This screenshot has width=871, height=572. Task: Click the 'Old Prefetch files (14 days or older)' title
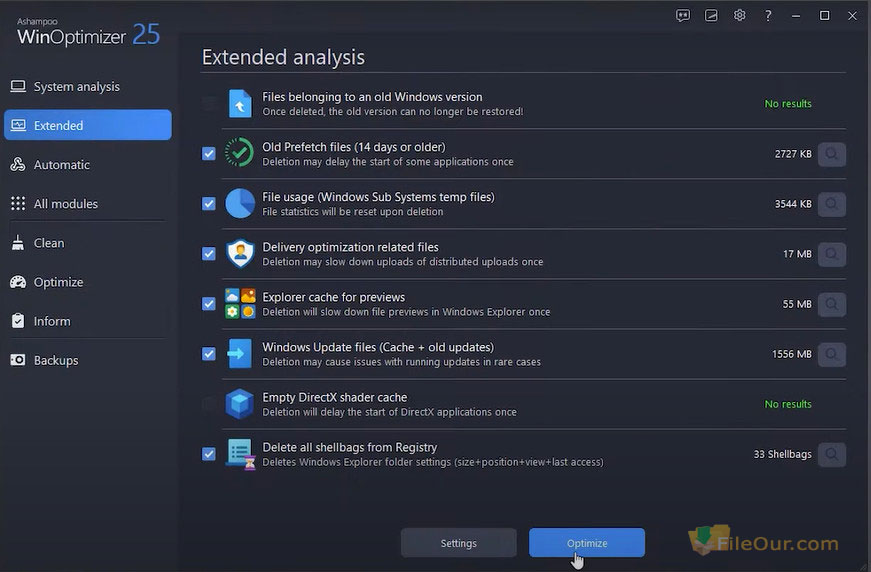point(353,147)
